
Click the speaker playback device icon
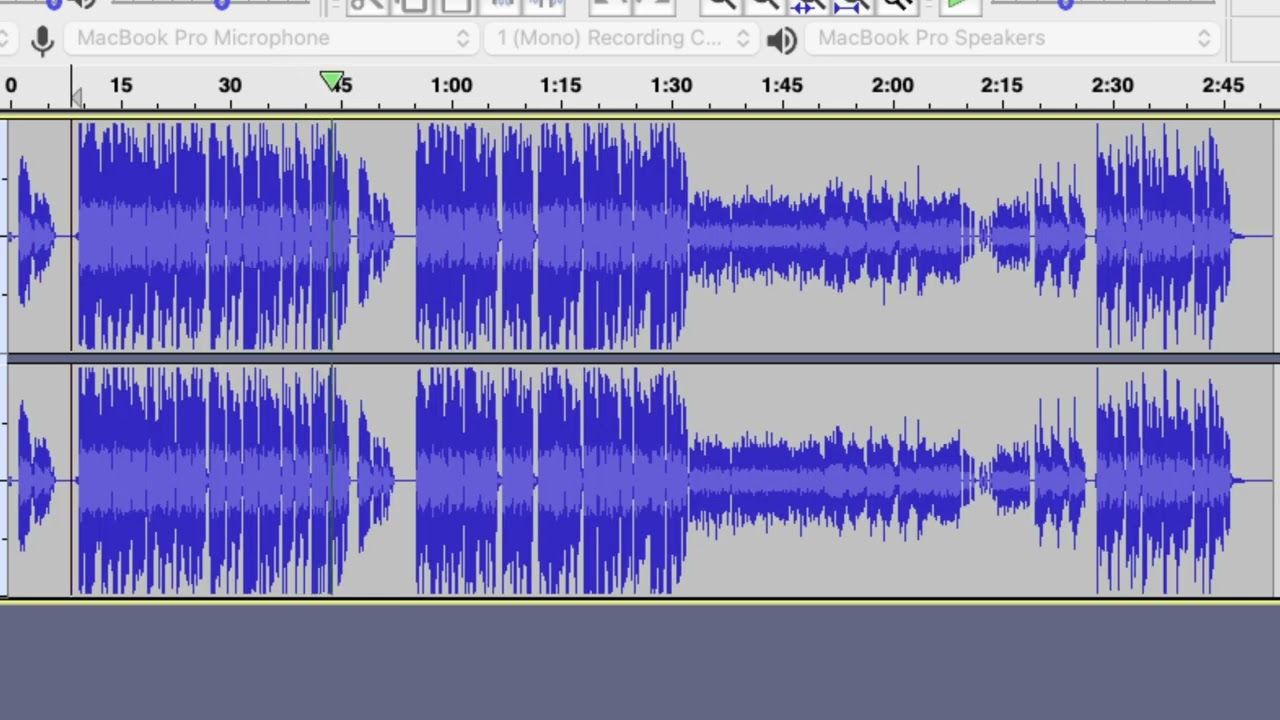coord(781,40)
